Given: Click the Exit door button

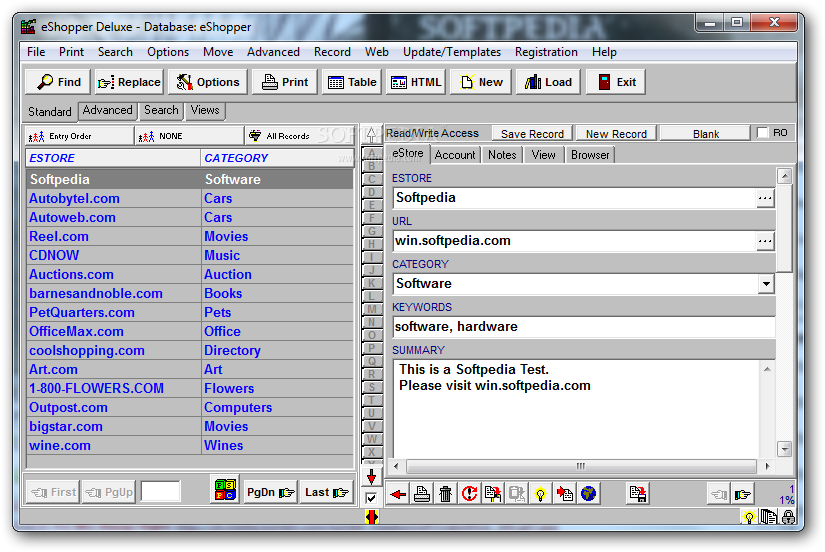Looking at the screenshot, I should (x=616, y=82).
